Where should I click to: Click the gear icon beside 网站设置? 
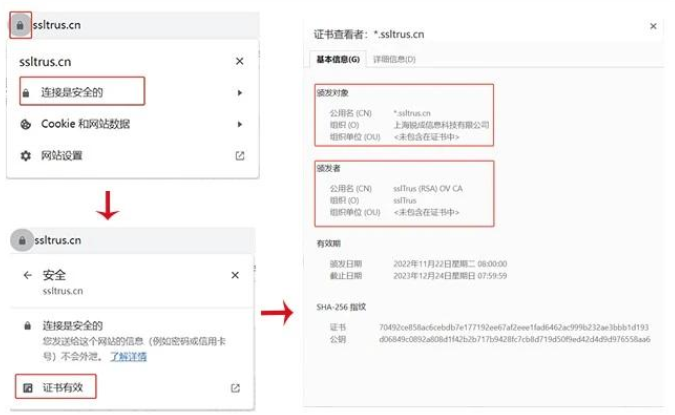(26, 155)
